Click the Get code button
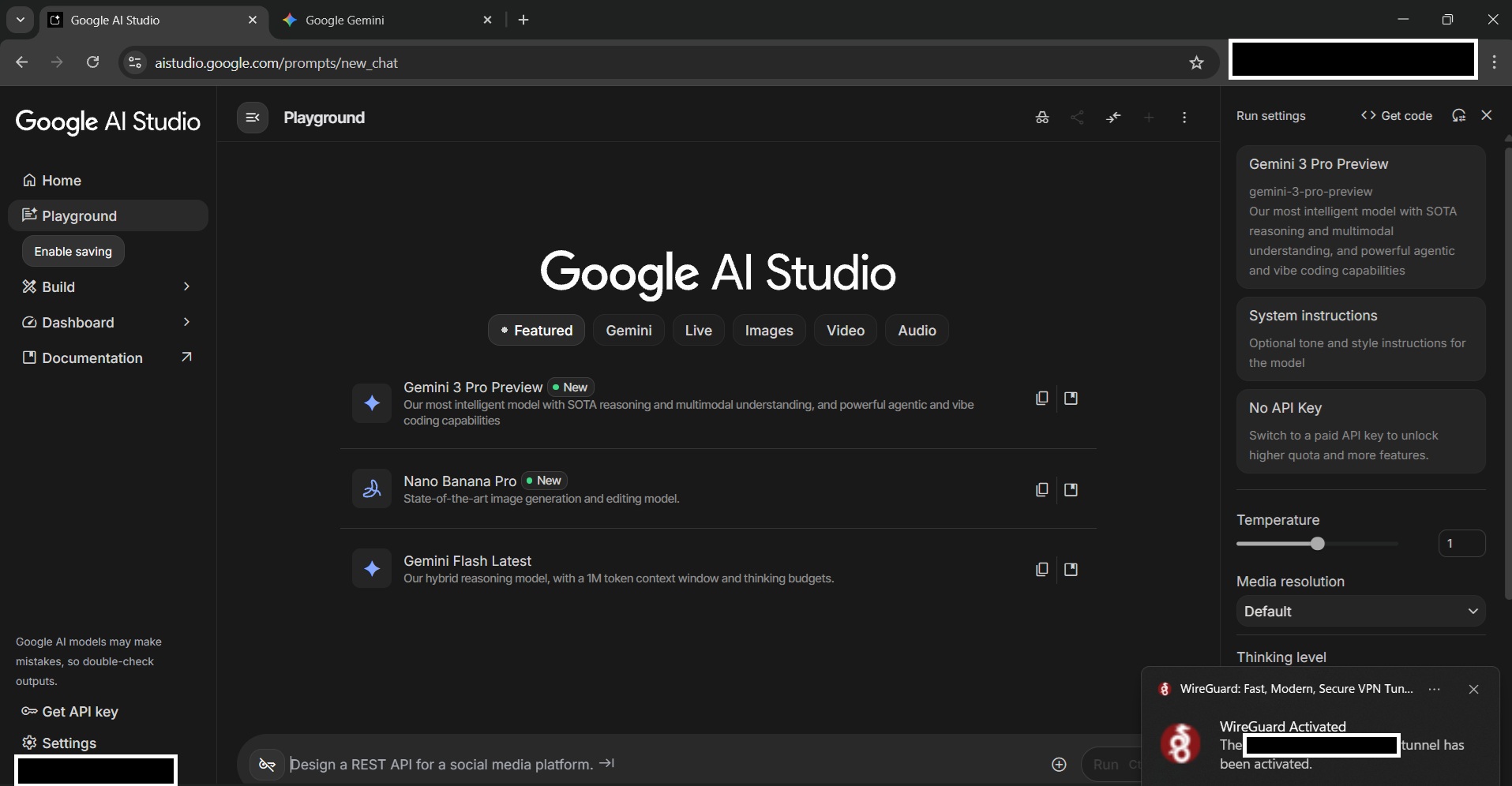Image resolution: width=1512 pixels, height=786 pixels. coord(1396,116)
